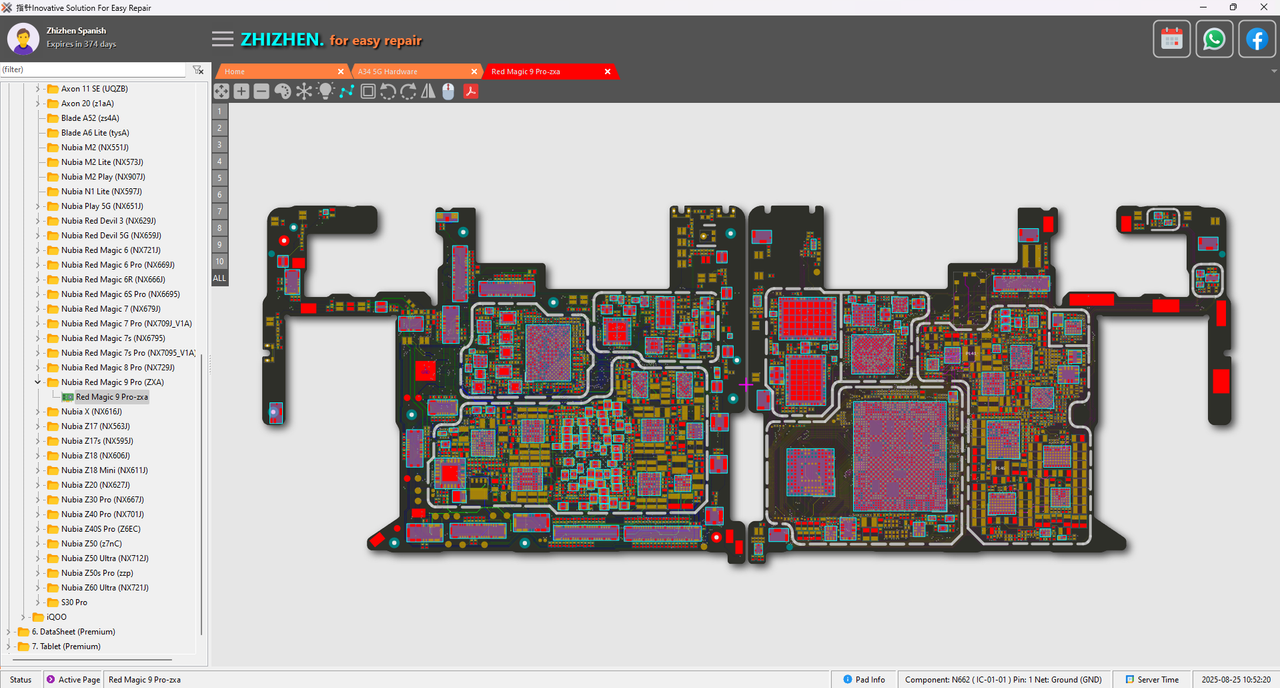Expand Axon 20 (z1aA) folder

[x=39, y=103]
